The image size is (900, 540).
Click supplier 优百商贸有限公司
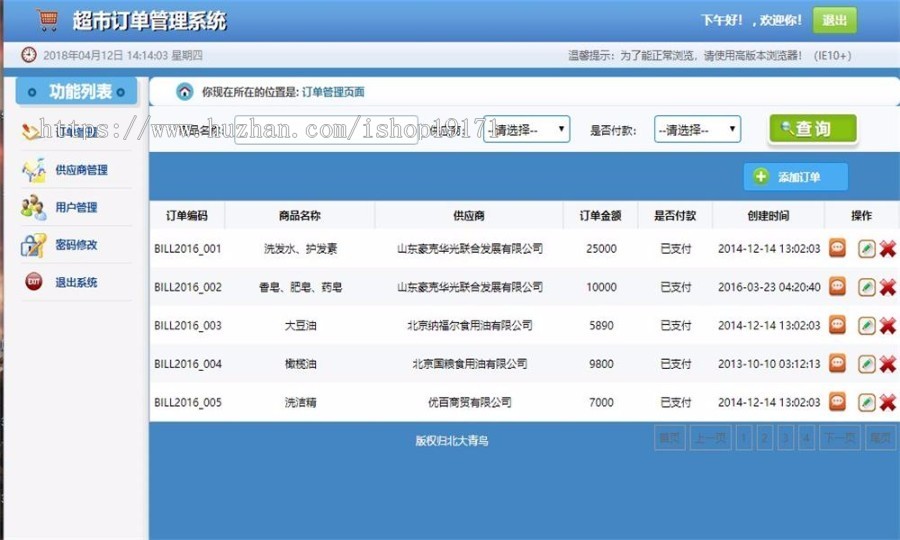pyautogui.click(x=470, y=402)
